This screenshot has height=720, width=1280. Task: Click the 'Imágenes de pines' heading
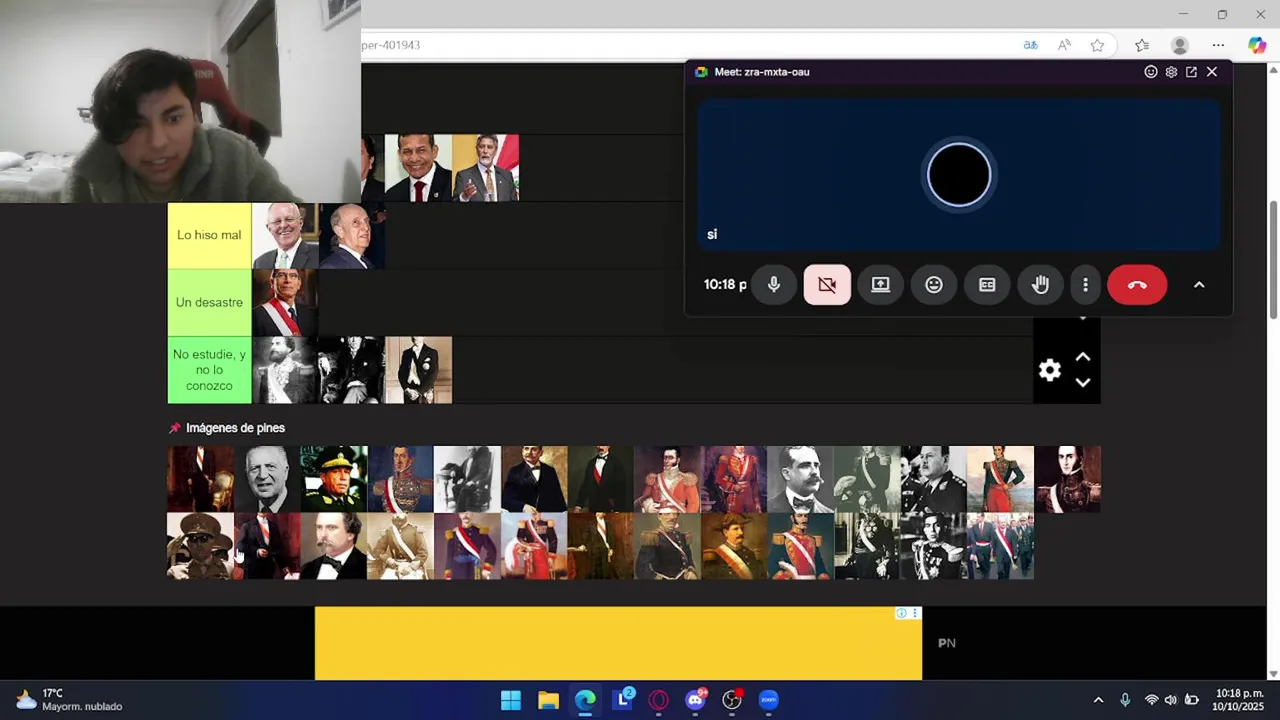coord(235,428)
